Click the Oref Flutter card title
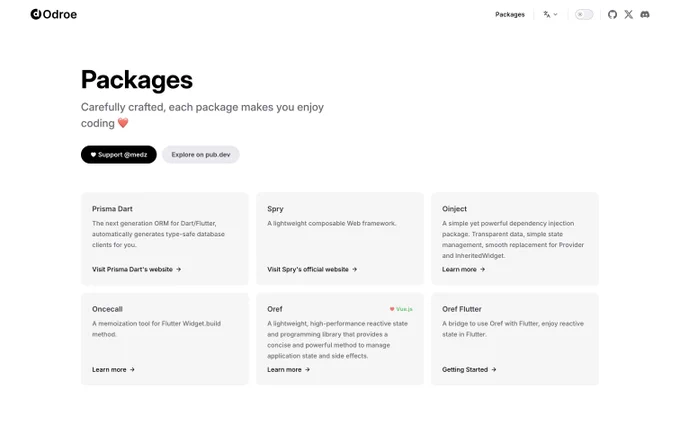 coord(461,309)
